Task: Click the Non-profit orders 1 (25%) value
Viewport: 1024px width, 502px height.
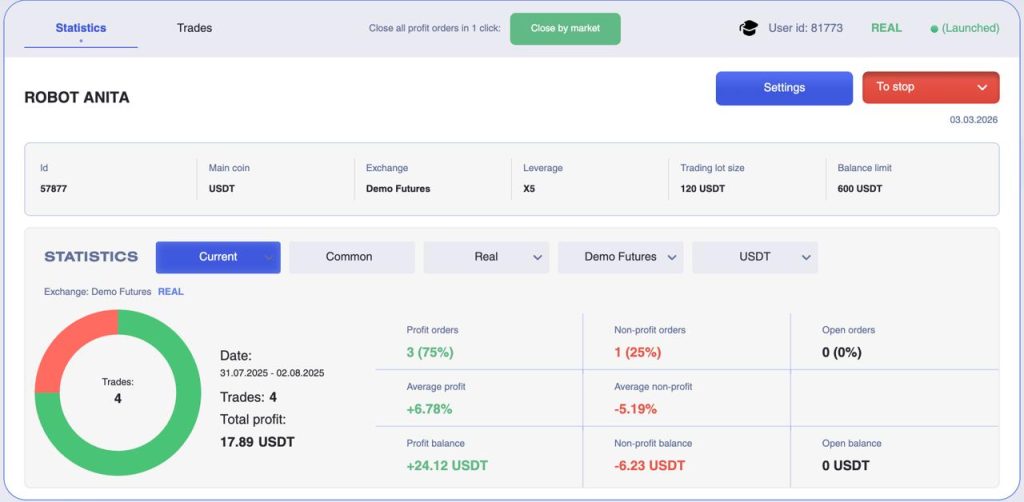Action: point(637,352)
